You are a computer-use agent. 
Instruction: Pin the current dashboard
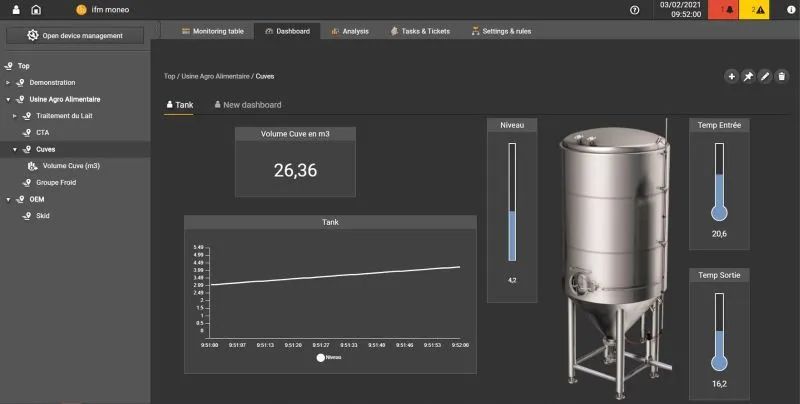(748, 76)
